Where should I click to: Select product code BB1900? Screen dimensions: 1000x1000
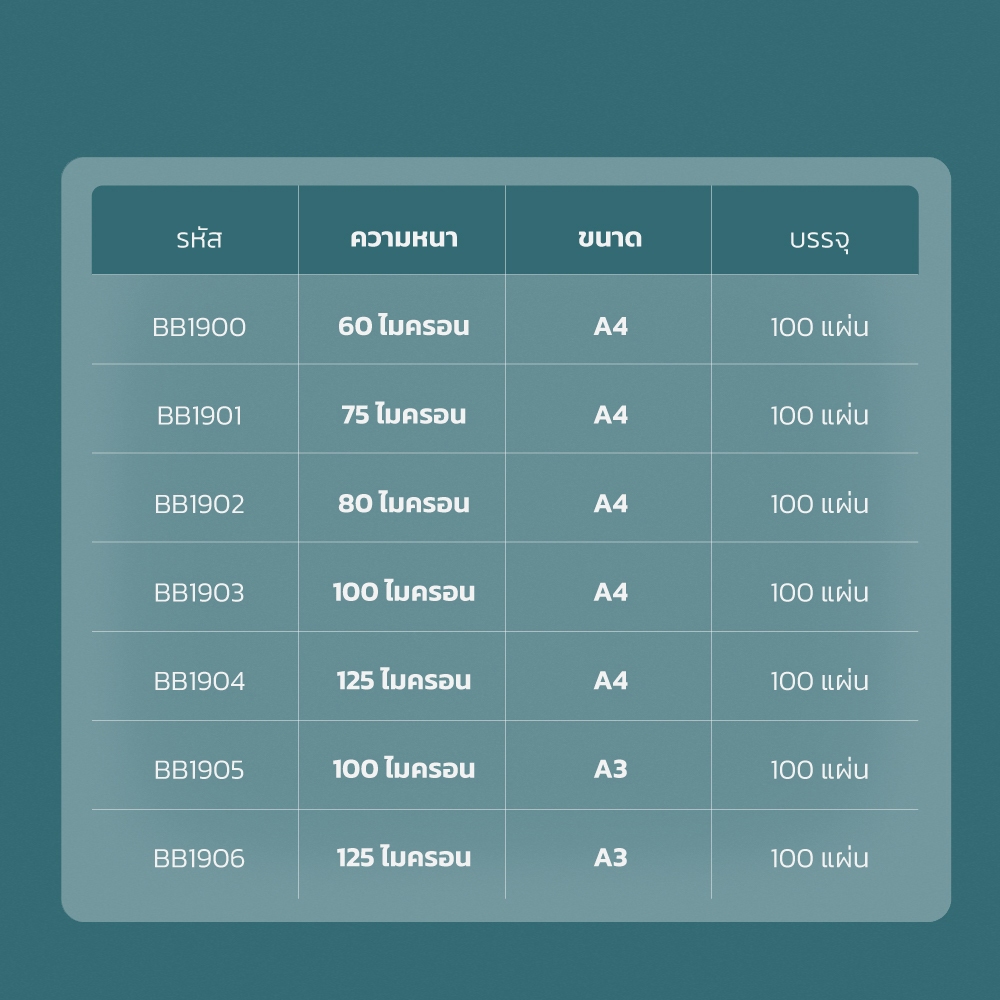[x=199, y=327]
